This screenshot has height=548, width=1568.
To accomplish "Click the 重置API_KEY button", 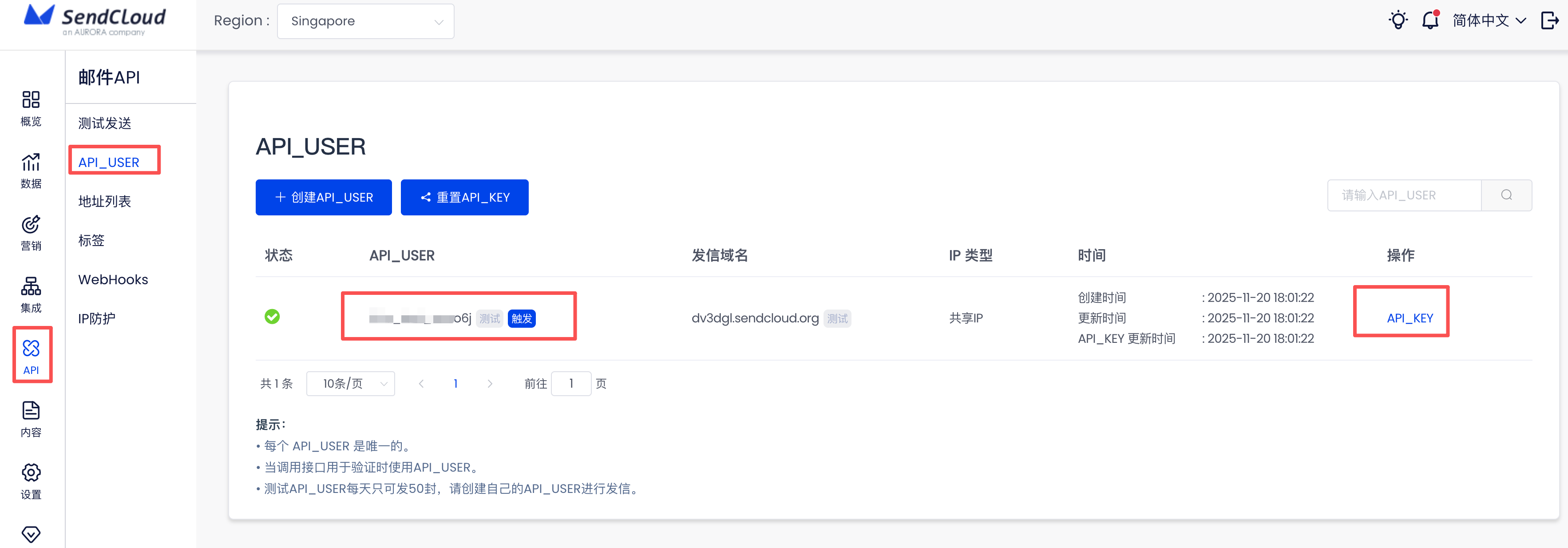I will coord(464,197).
